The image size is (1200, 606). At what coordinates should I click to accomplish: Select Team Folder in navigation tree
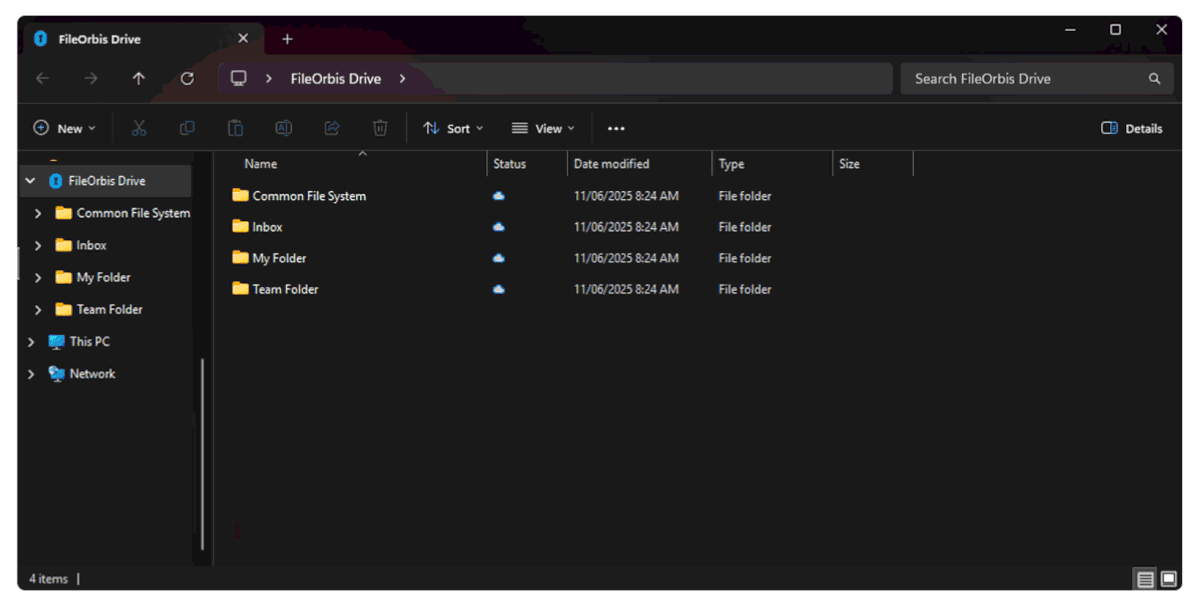click(110, 309)
